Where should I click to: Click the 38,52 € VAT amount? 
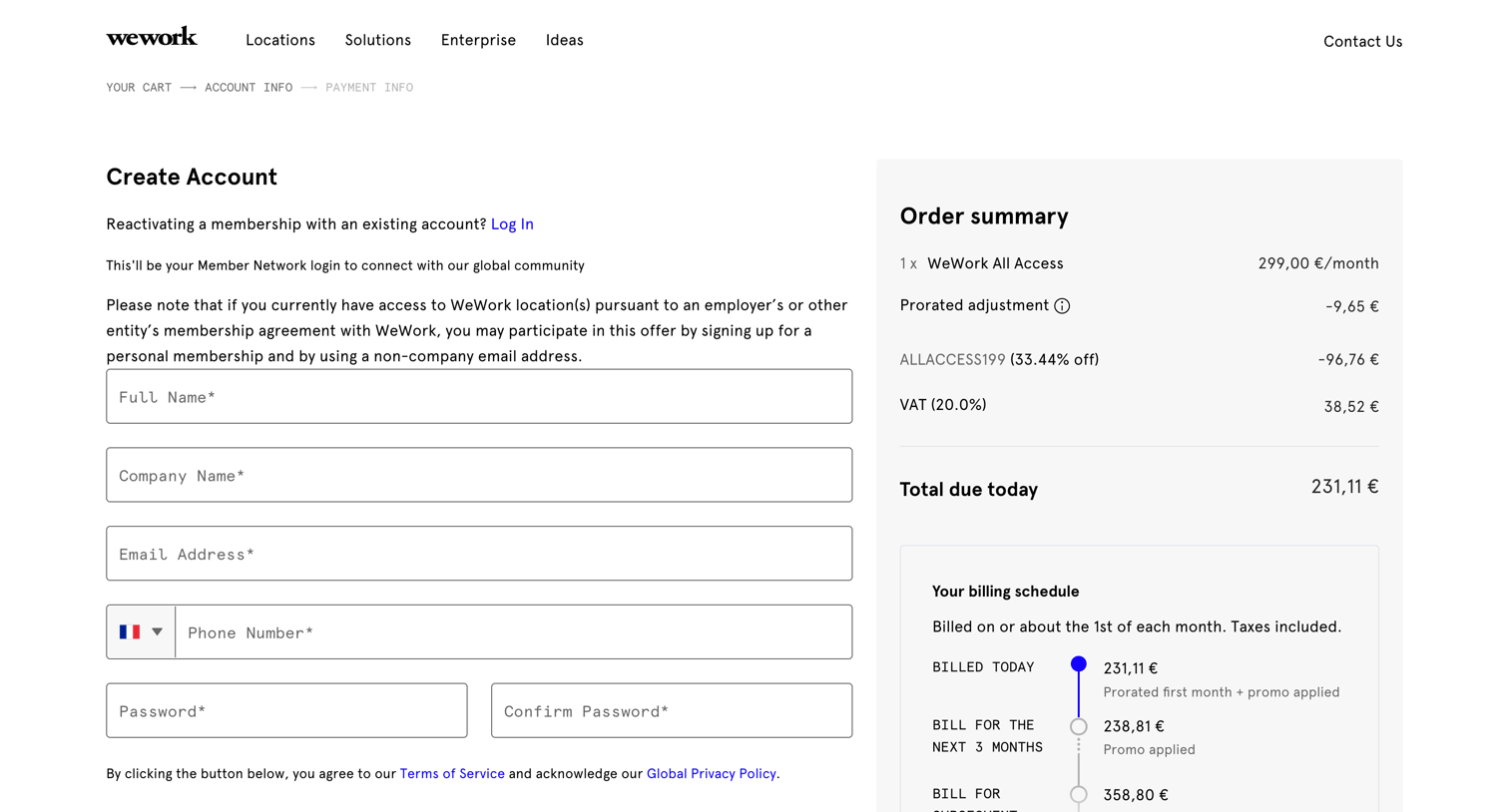click(1351, 407)
